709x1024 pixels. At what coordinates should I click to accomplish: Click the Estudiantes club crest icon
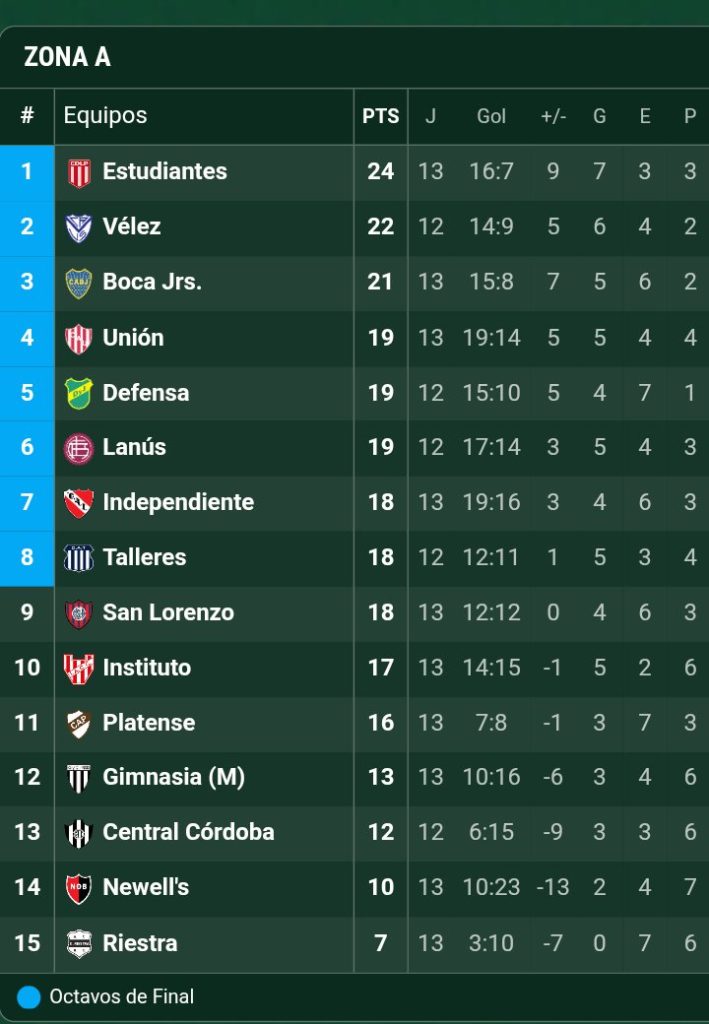(78, 172)
